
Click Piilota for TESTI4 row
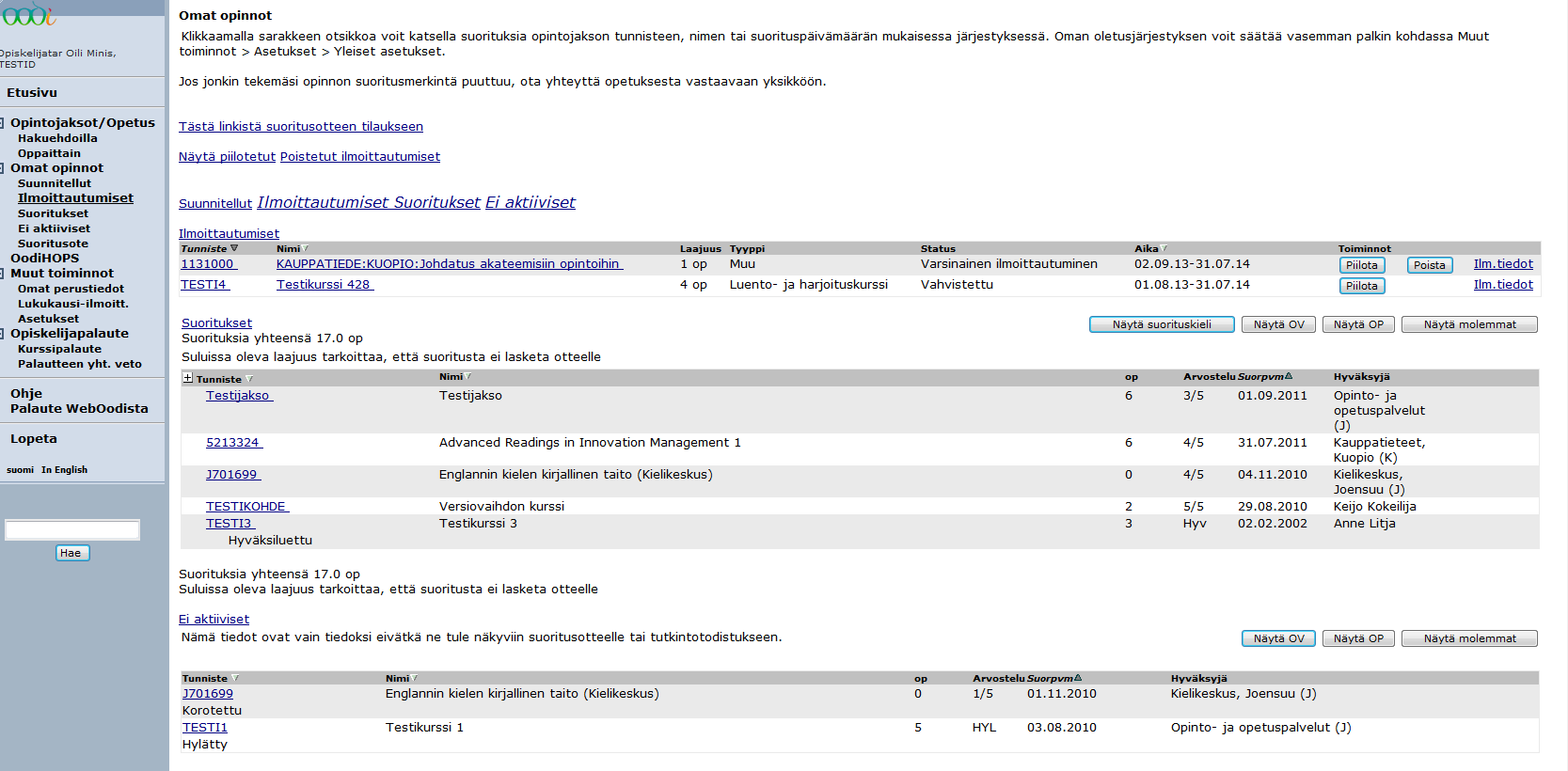[1362, 286]
